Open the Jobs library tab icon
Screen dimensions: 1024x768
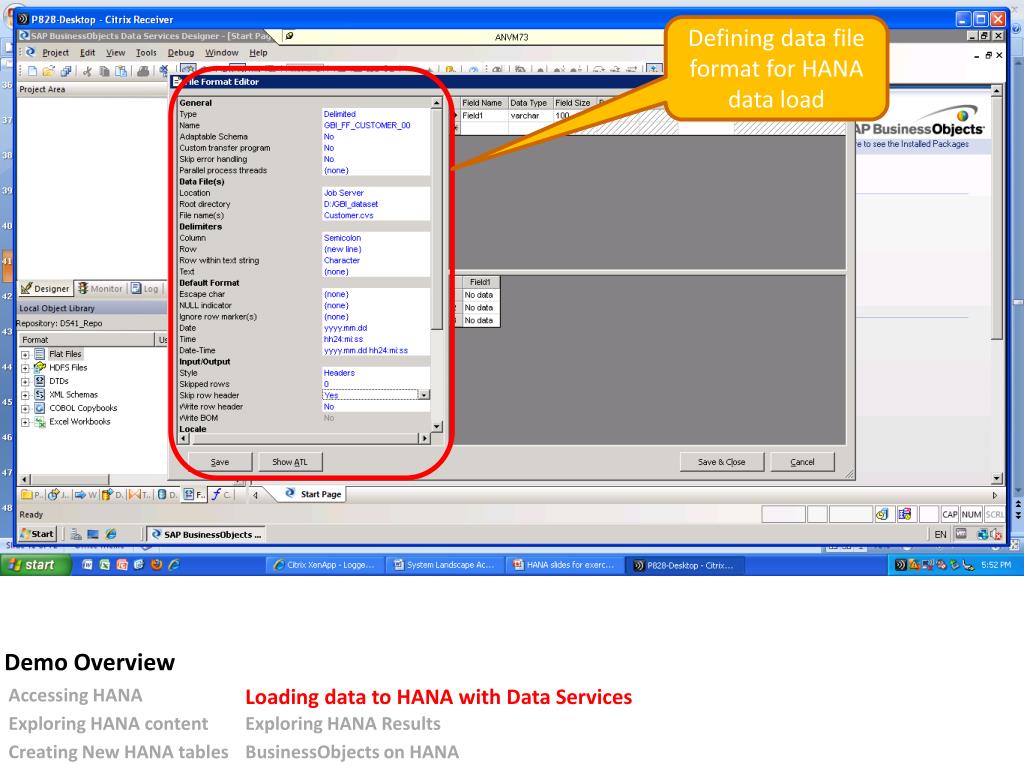(54, 494)
